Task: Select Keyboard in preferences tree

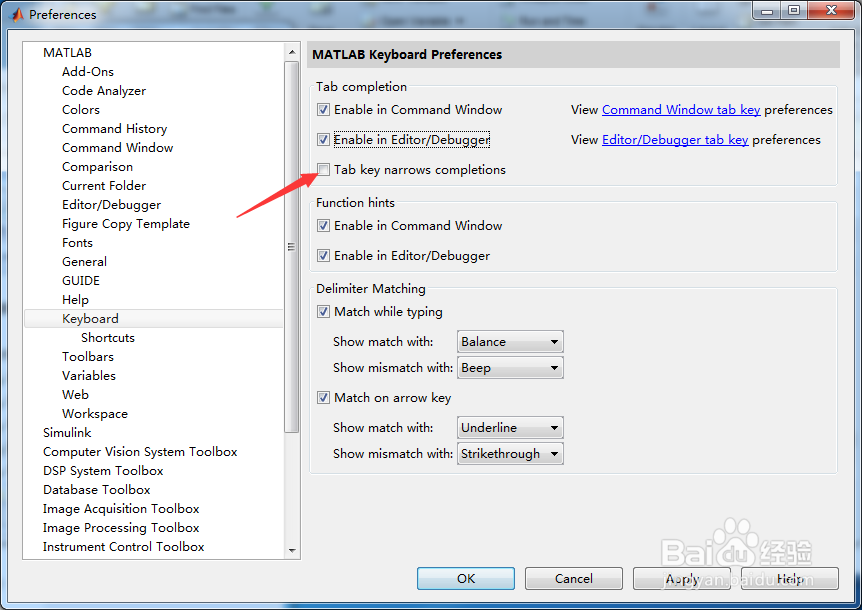Action: tap(154, 319)
